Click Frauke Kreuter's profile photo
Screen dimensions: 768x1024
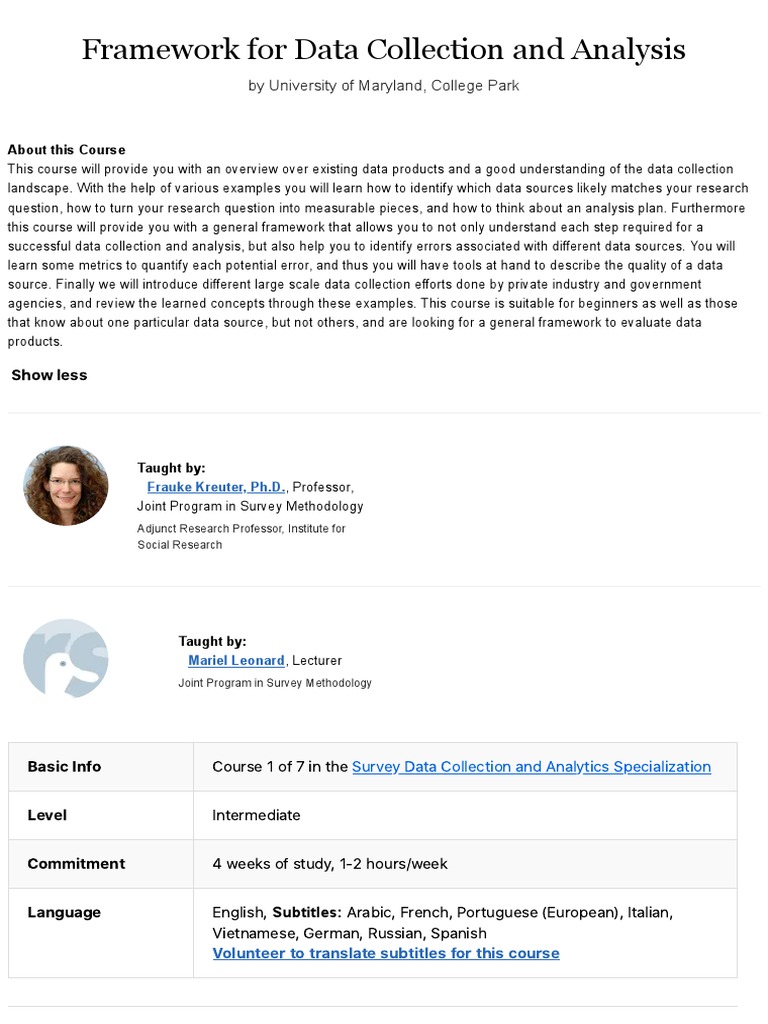click(x=65, y=486)
